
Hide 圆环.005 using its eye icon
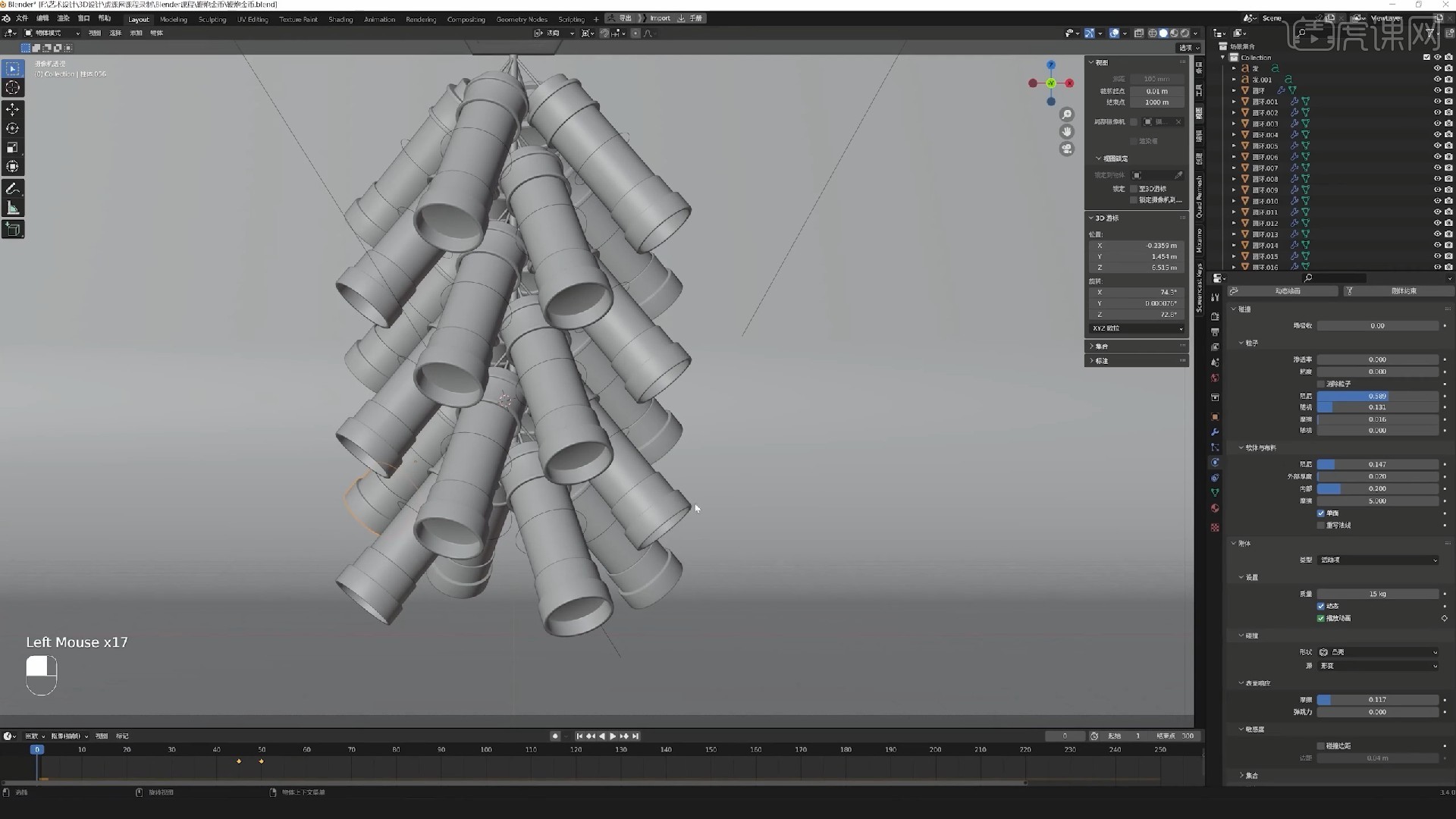[x=1437, y=146]
